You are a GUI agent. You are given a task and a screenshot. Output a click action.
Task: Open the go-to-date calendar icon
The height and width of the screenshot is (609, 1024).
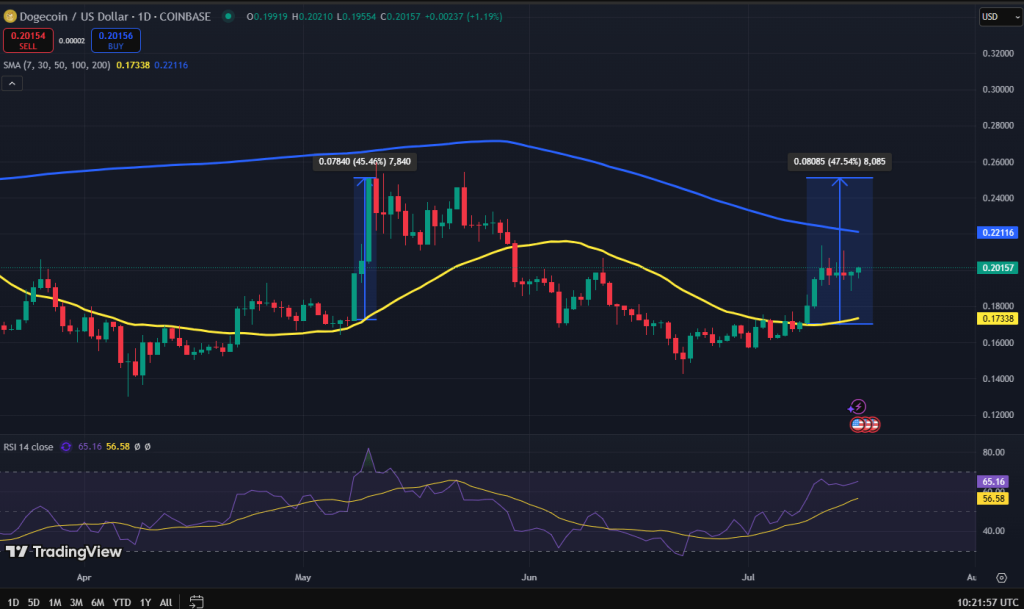click(x=196, y=602)
